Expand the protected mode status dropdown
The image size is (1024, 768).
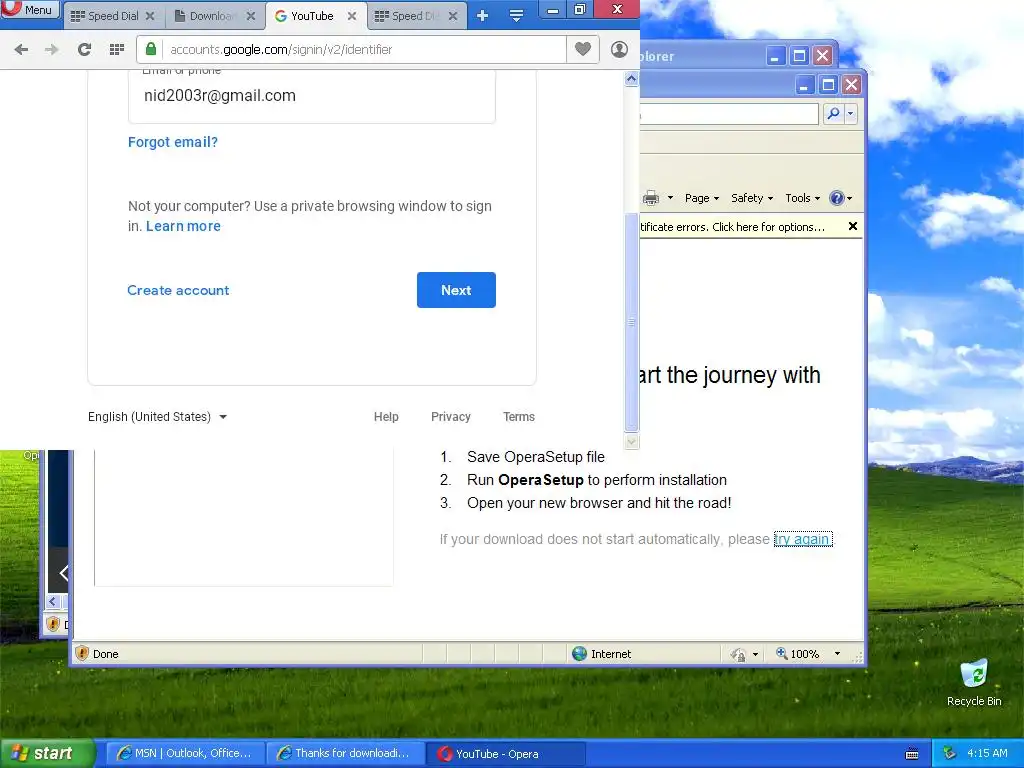(x=756, y=654)
